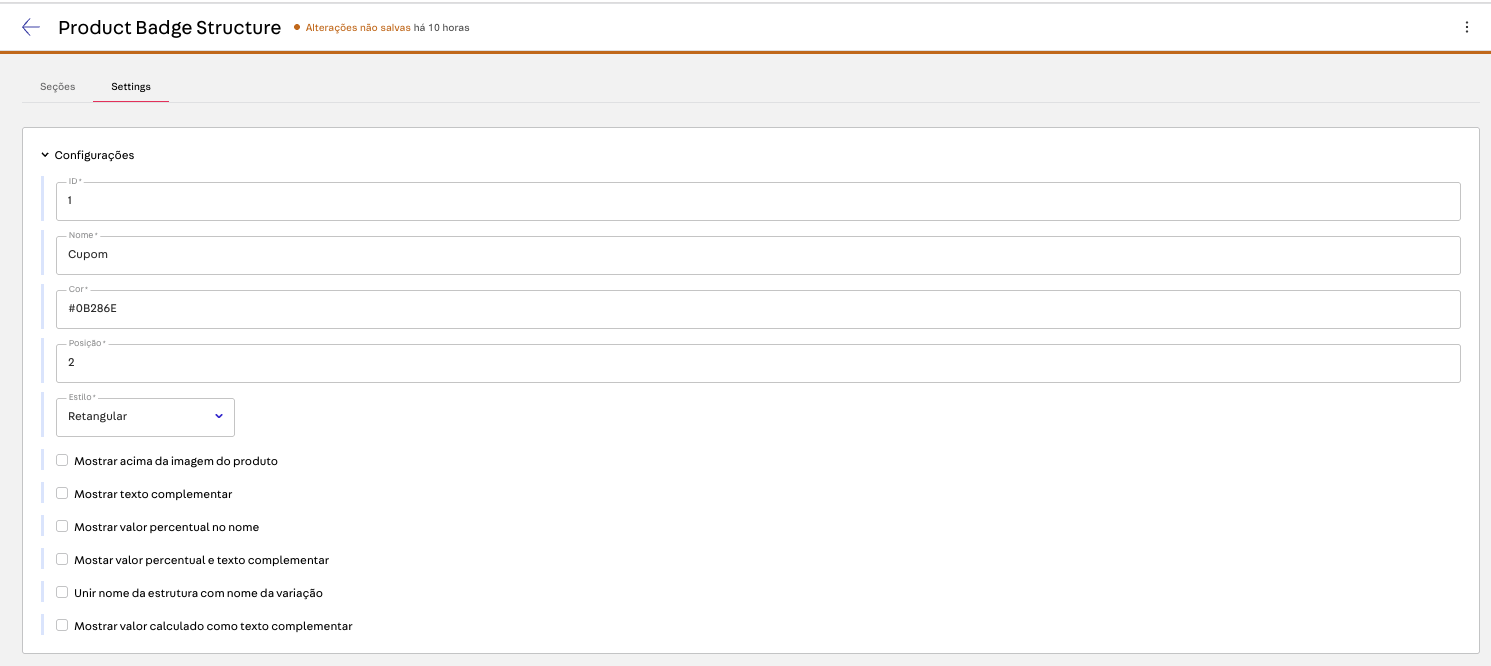Image resolution: width=1491 pixels, height=666 pixels.
Task: Open the three-dot options menu
Action: click(1466, 28)
